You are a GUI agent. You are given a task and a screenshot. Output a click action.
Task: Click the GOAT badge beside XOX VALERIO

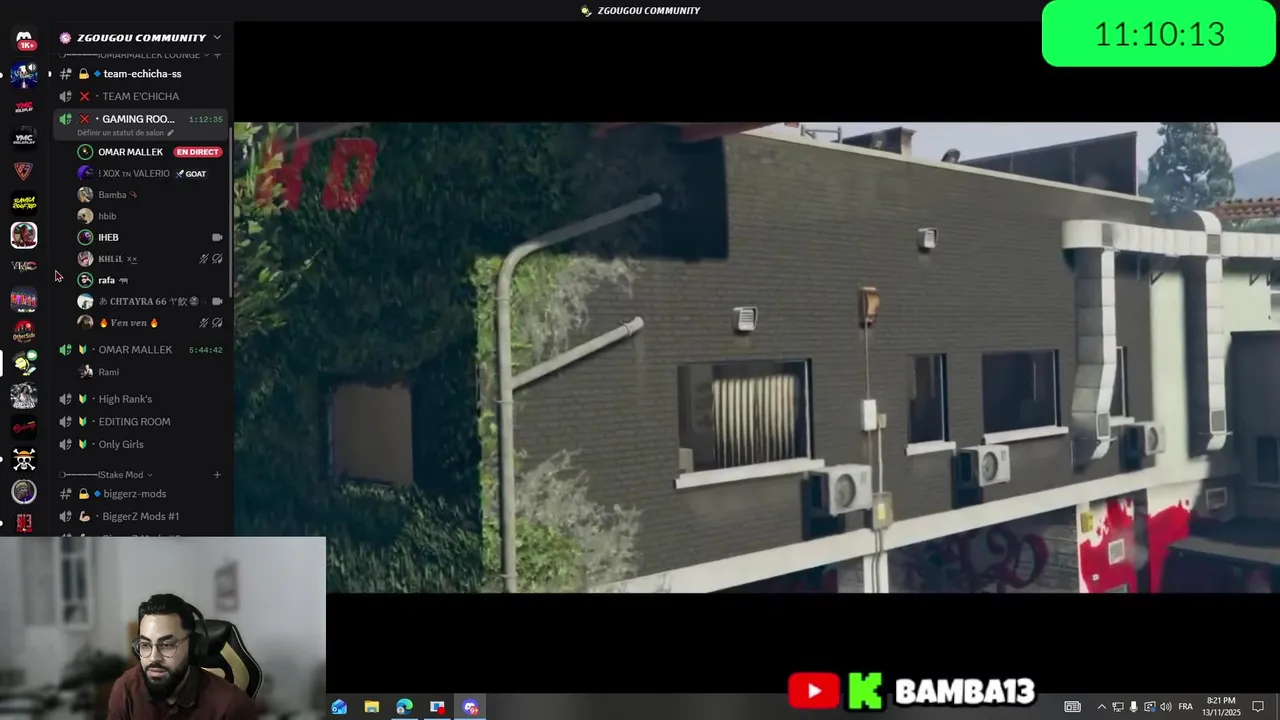(191, 174)
